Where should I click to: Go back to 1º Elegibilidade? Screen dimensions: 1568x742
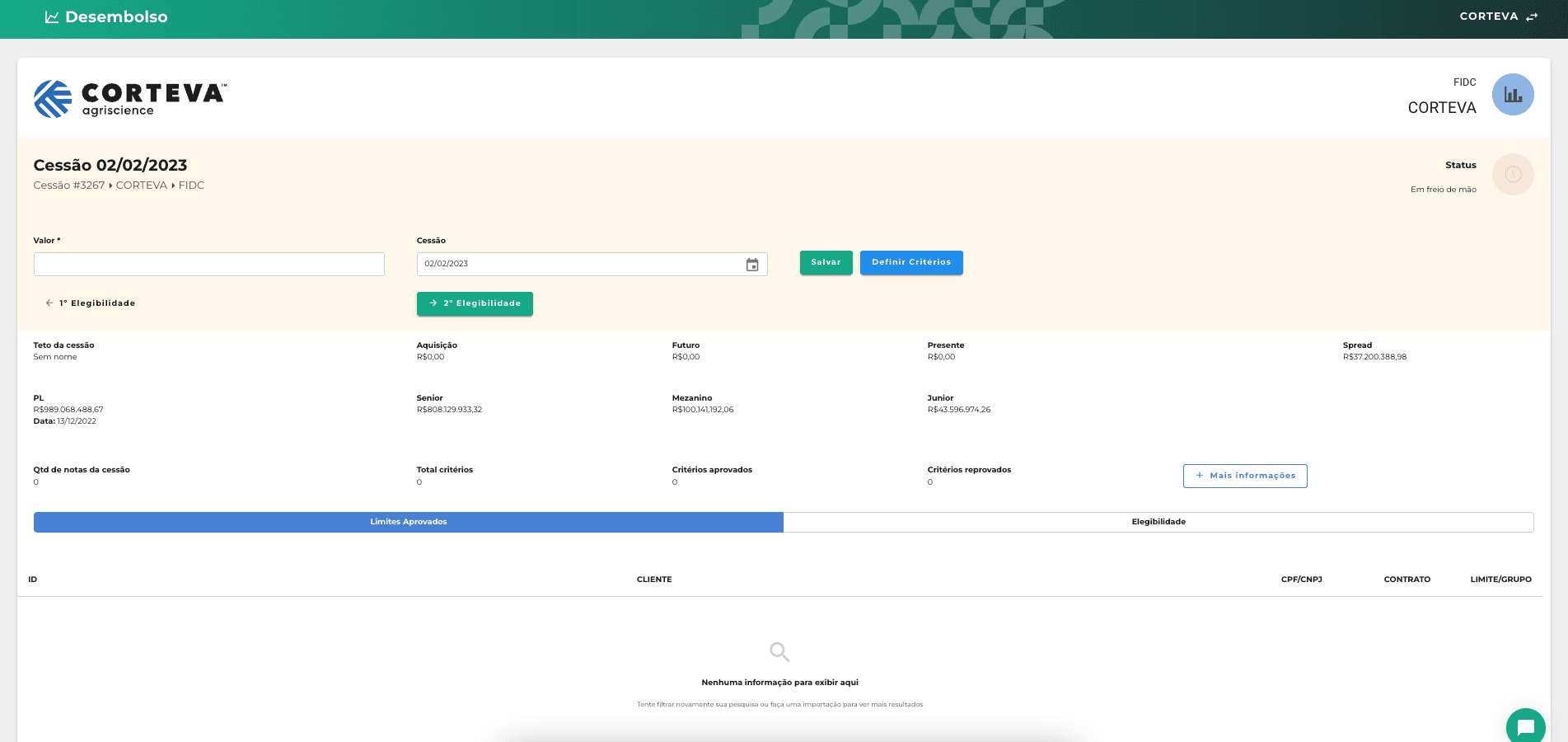pos(91,303)
